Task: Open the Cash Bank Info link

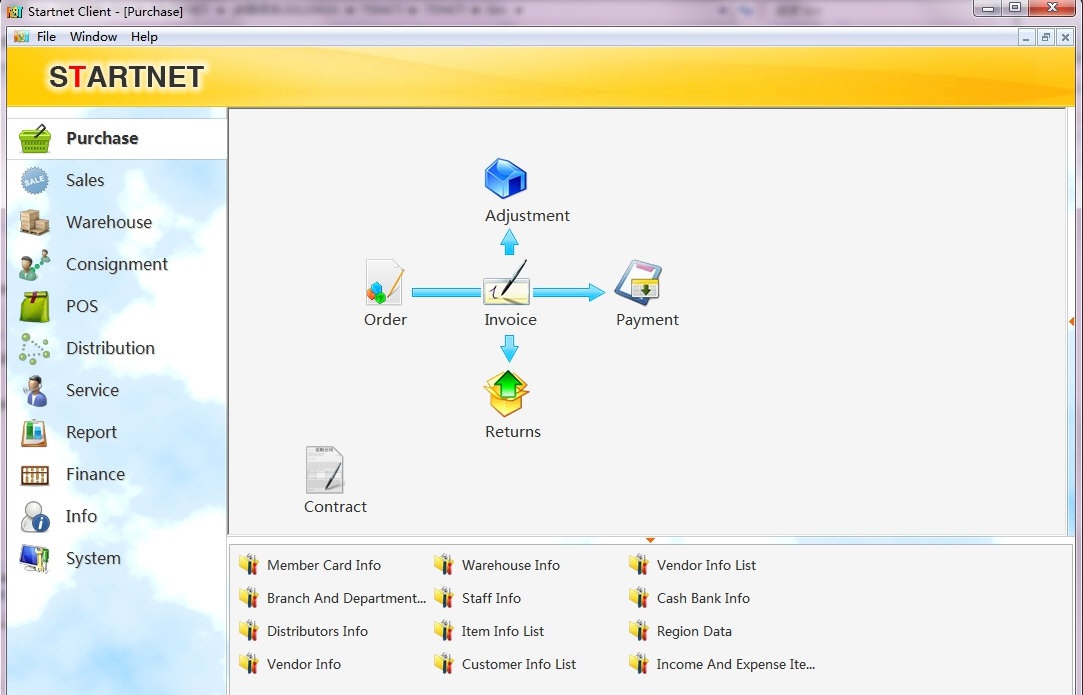Action: coord(703,598)
